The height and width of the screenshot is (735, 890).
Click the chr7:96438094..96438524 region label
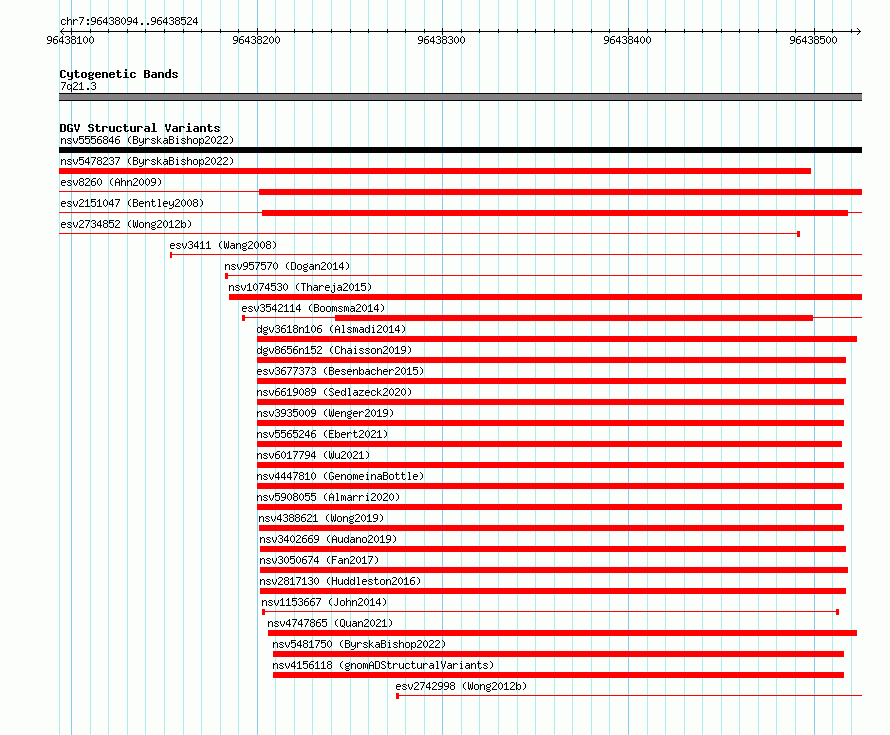click(129, 22)
